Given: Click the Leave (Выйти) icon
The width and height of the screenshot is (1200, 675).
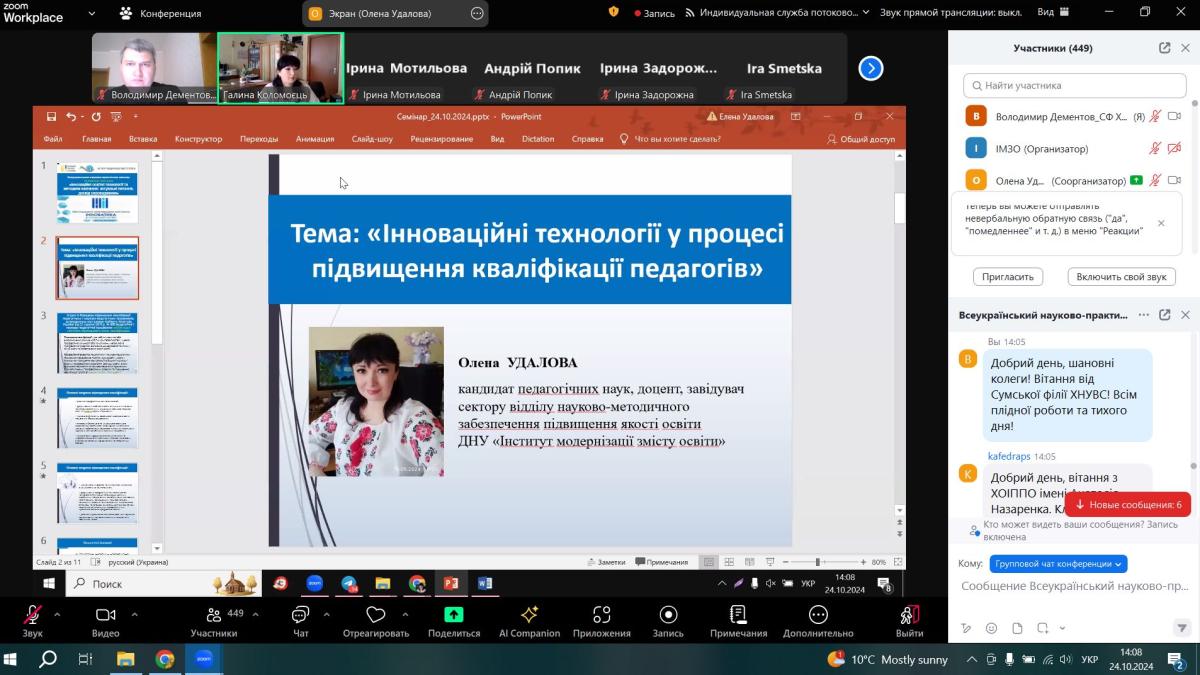Looking at the screenshot, I should [x=909, y=614].
